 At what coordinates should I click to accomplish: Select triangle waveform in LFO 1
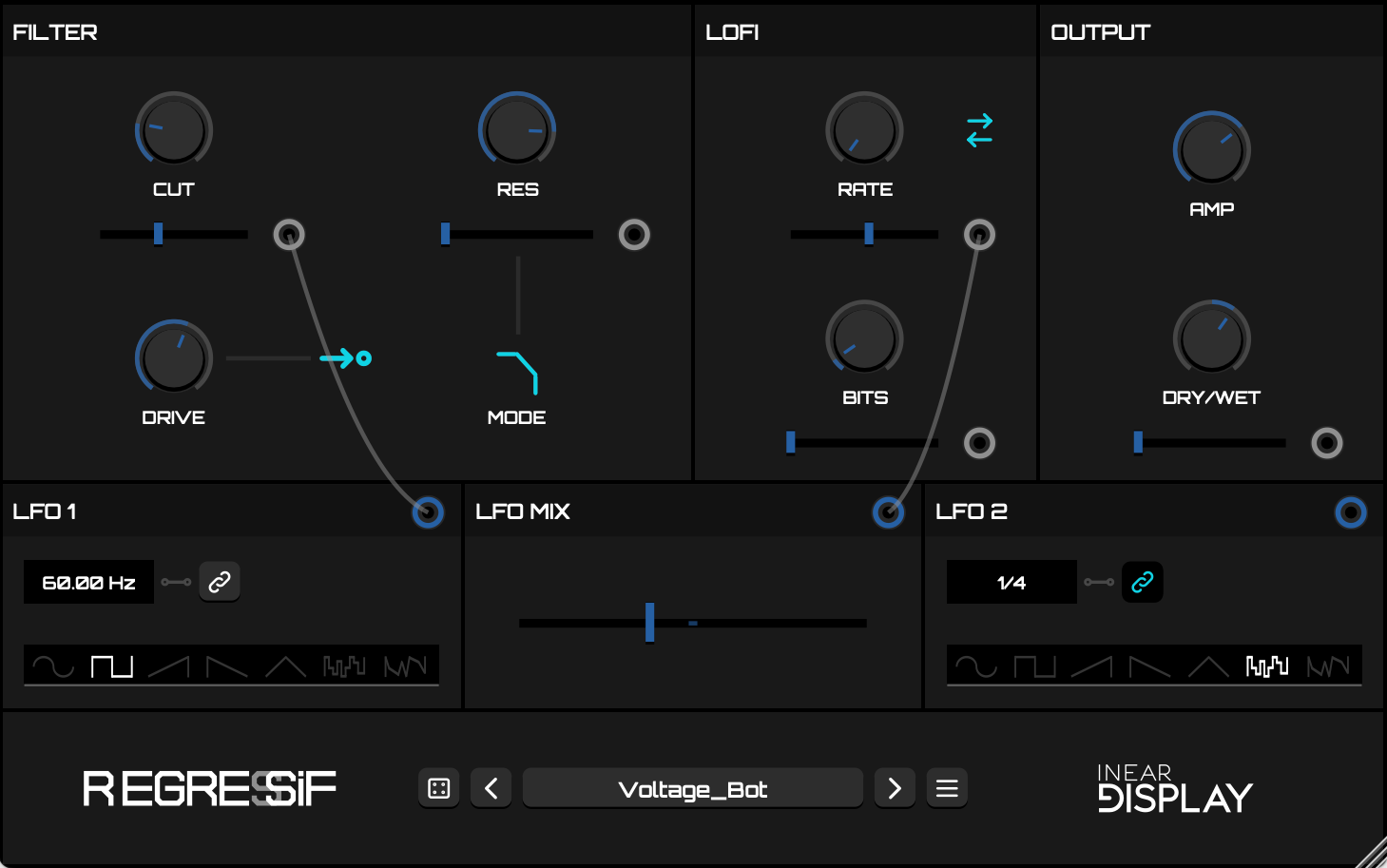click(x=286, y=666)
